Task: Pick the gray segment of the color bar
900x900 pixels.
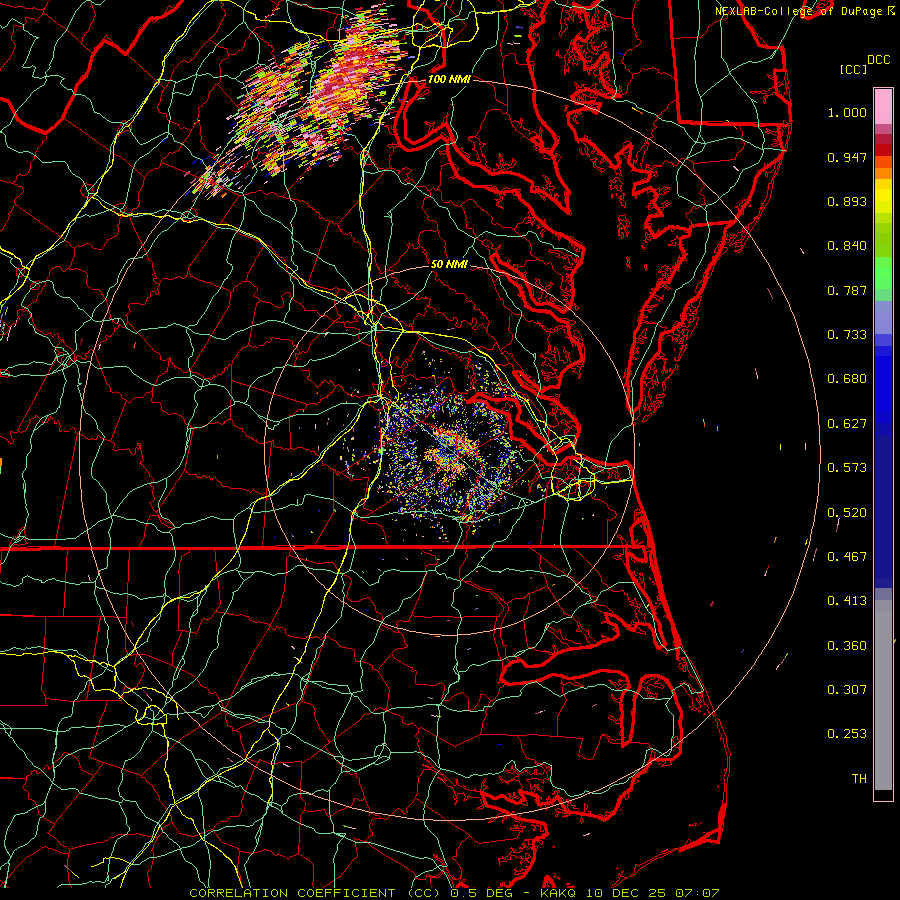Action: click(x=883, y=695)
